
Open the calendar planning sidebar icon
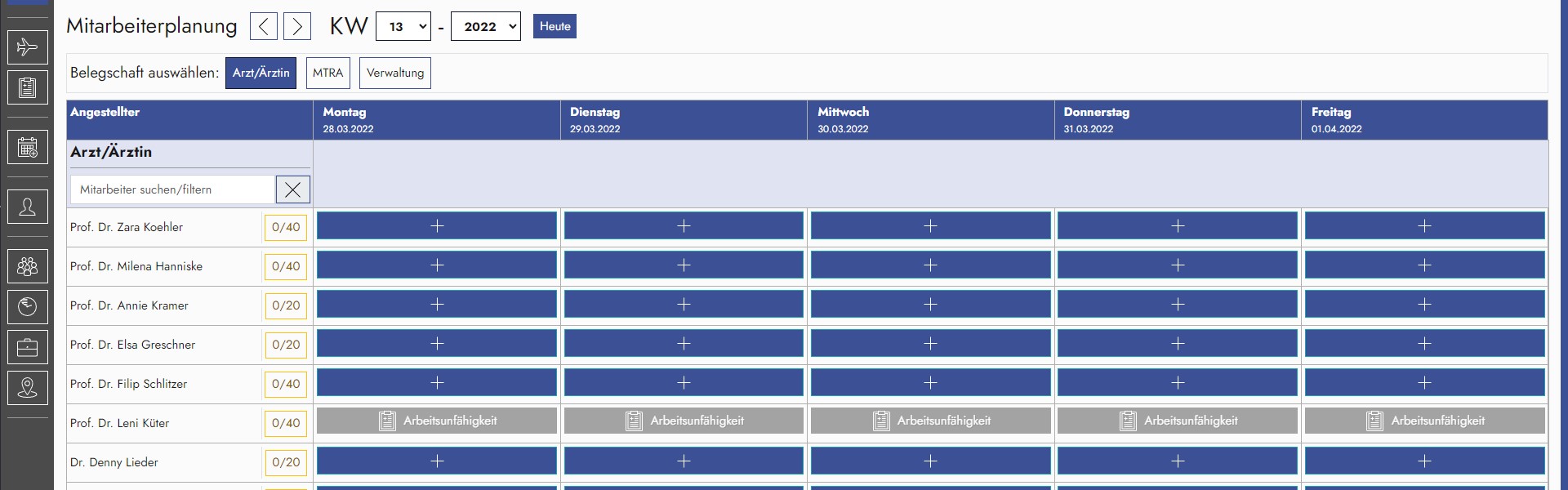click(27, 148)
